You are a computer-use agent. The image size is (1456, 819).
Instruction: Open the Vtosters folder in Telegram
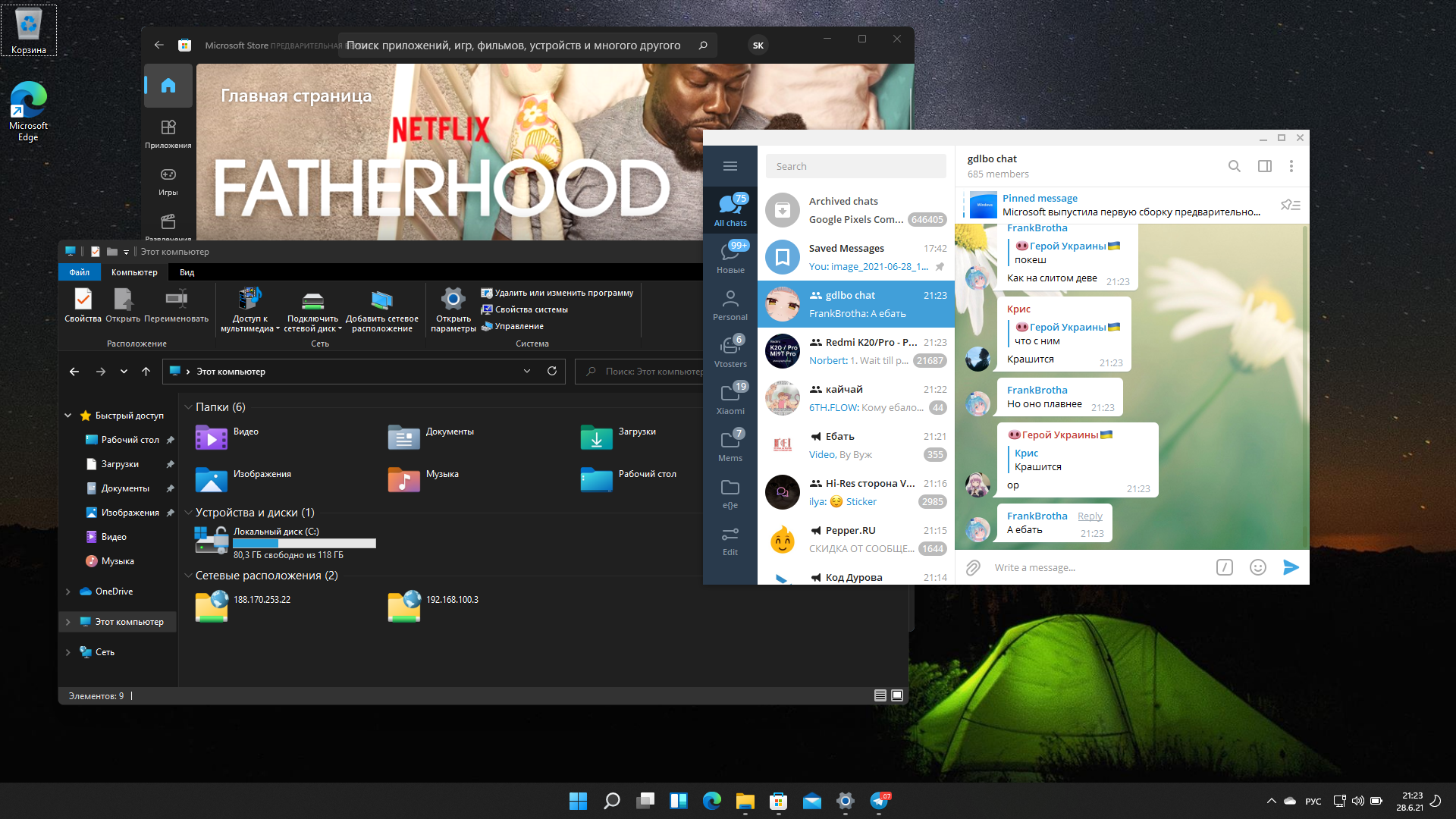[x=730, y=351]
